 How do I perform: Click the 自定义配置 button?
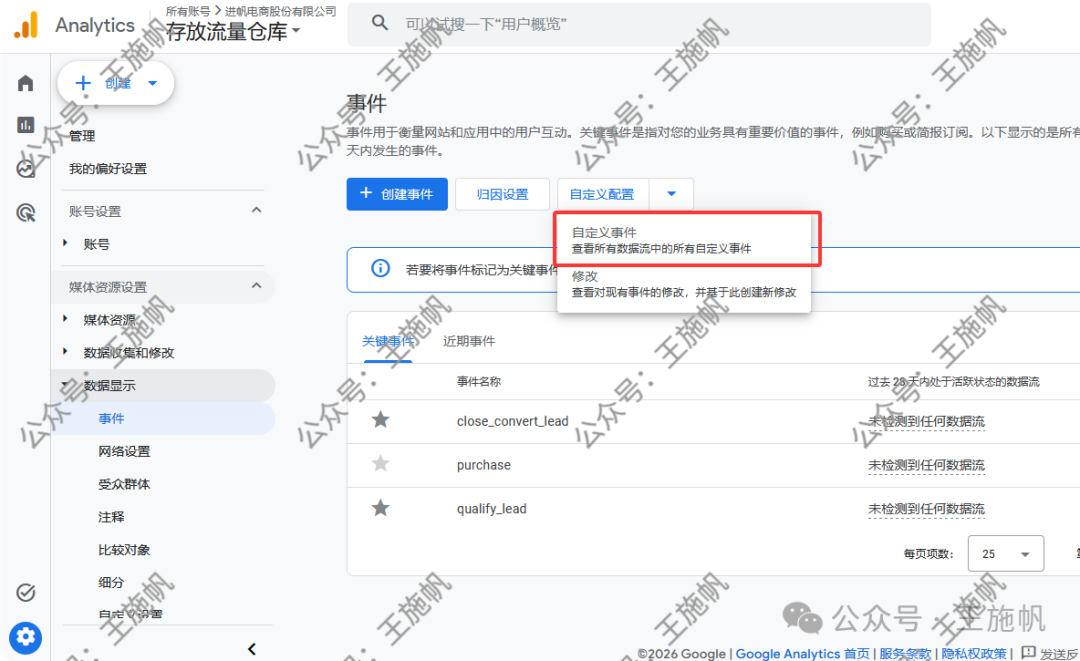[x=602, y=194]
